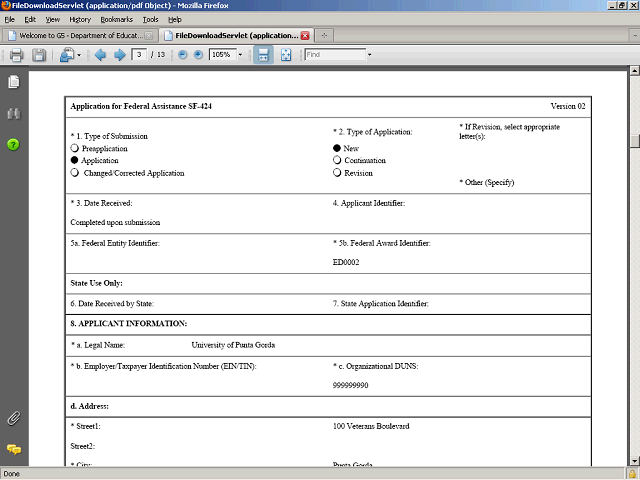
Task: Go to next page with right arrow
Action: (120, 55)
